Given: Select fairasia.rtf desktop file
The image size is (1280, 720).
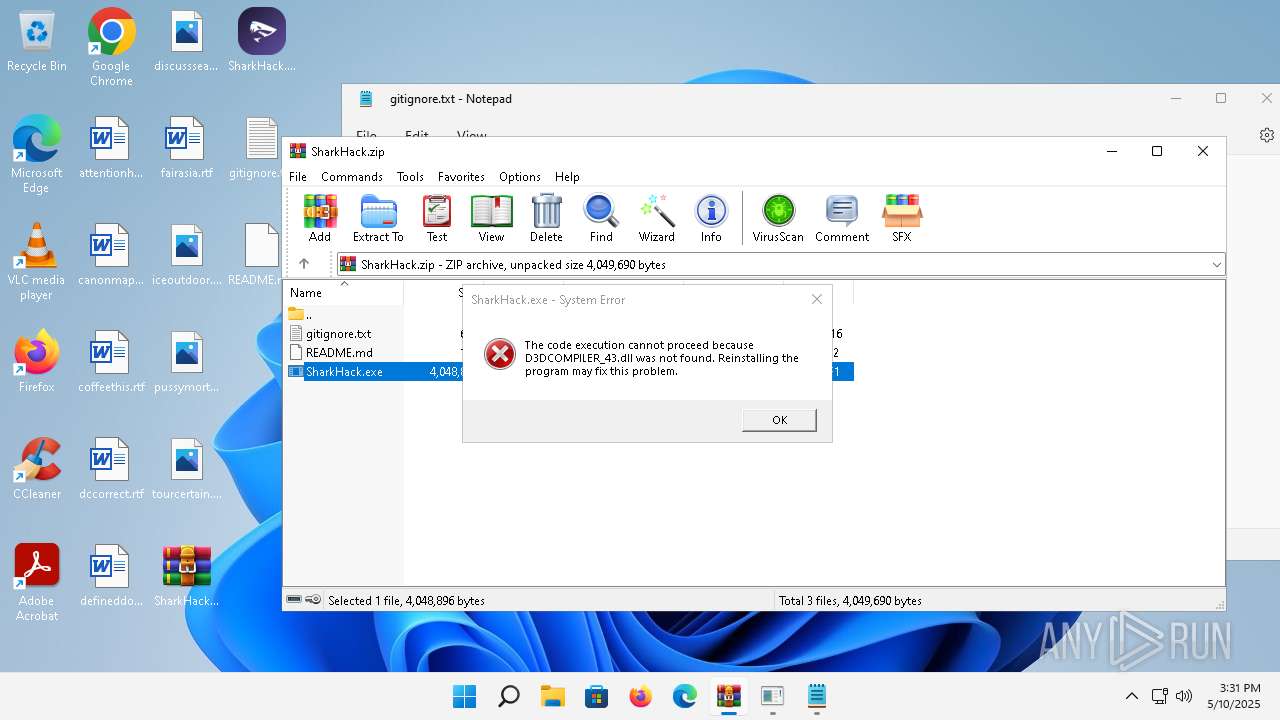Looking at the screenshot, I should point(186,148).
